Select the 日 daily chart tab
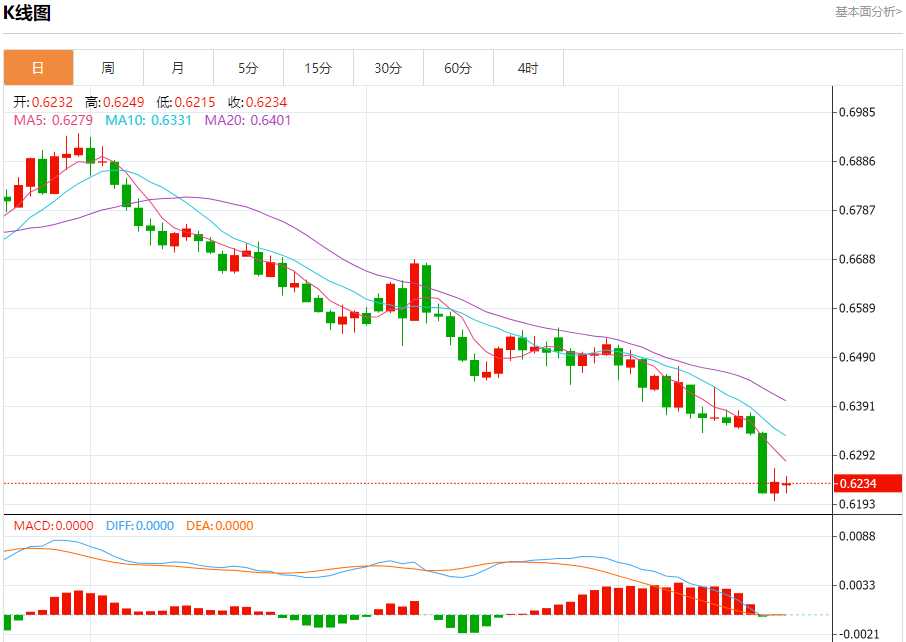 coord(38,68)
